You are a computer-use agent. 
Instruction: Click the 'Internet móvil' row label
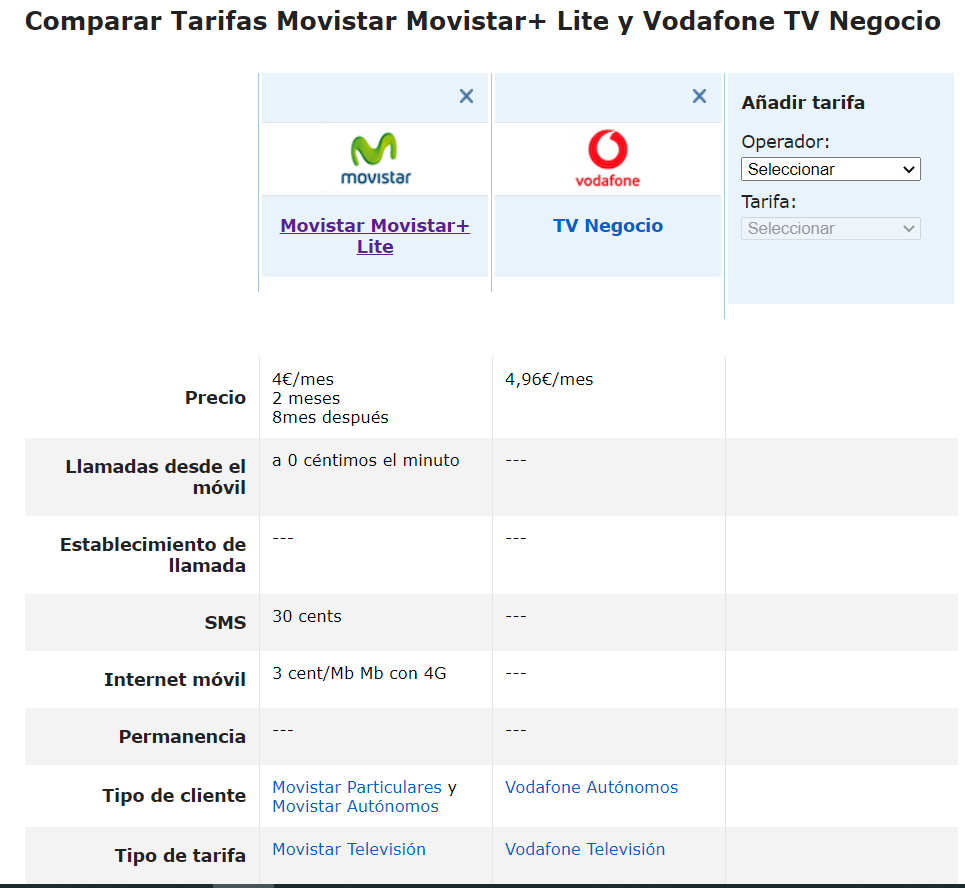coord(175,679)
